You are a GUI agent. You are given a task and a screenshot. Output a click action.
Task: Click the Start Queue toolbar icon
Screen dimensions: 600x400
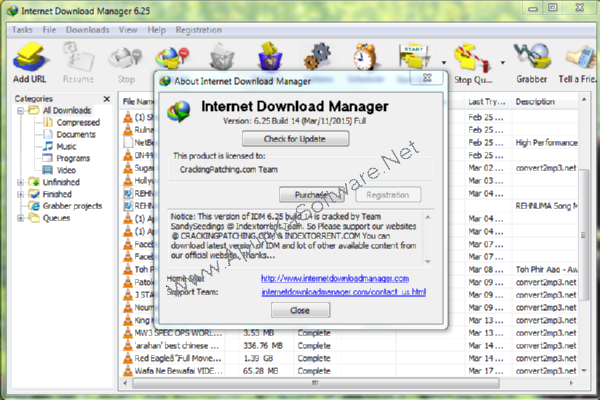click(x=414, y=57)
